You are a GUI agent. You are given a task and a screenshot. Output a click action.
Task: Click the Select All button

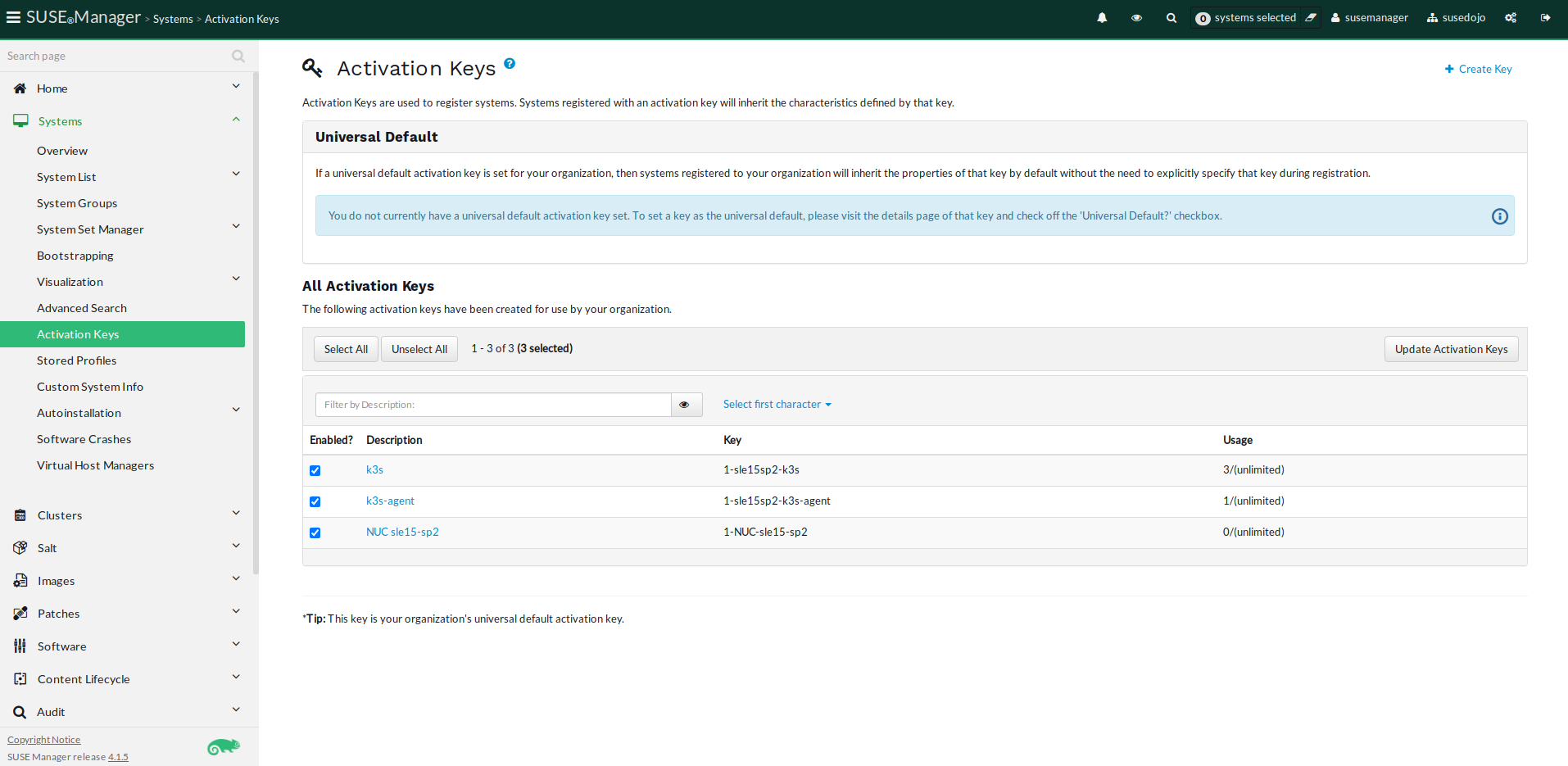346,349
